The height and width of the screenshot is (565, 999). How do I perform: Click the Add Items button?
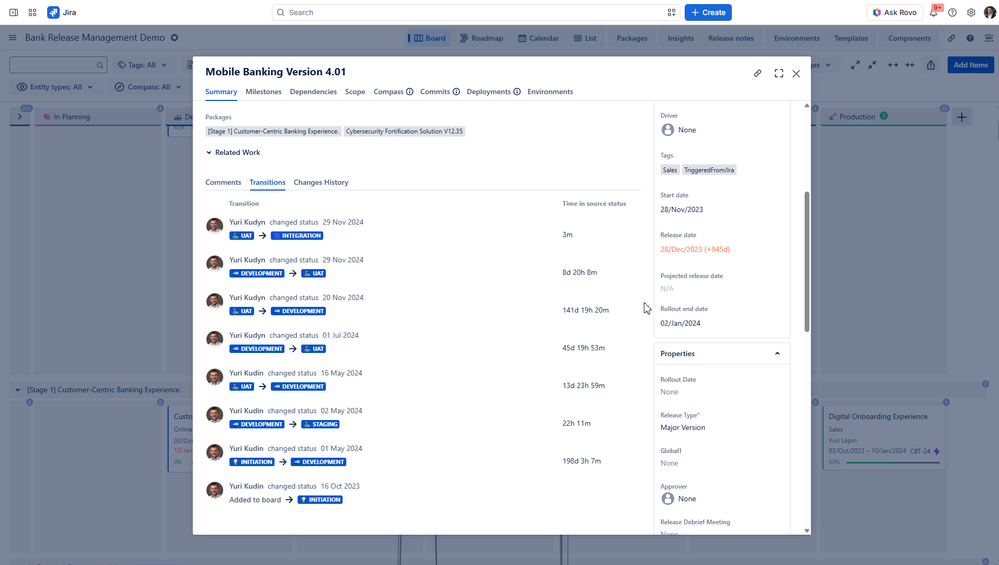coord(970,65)
